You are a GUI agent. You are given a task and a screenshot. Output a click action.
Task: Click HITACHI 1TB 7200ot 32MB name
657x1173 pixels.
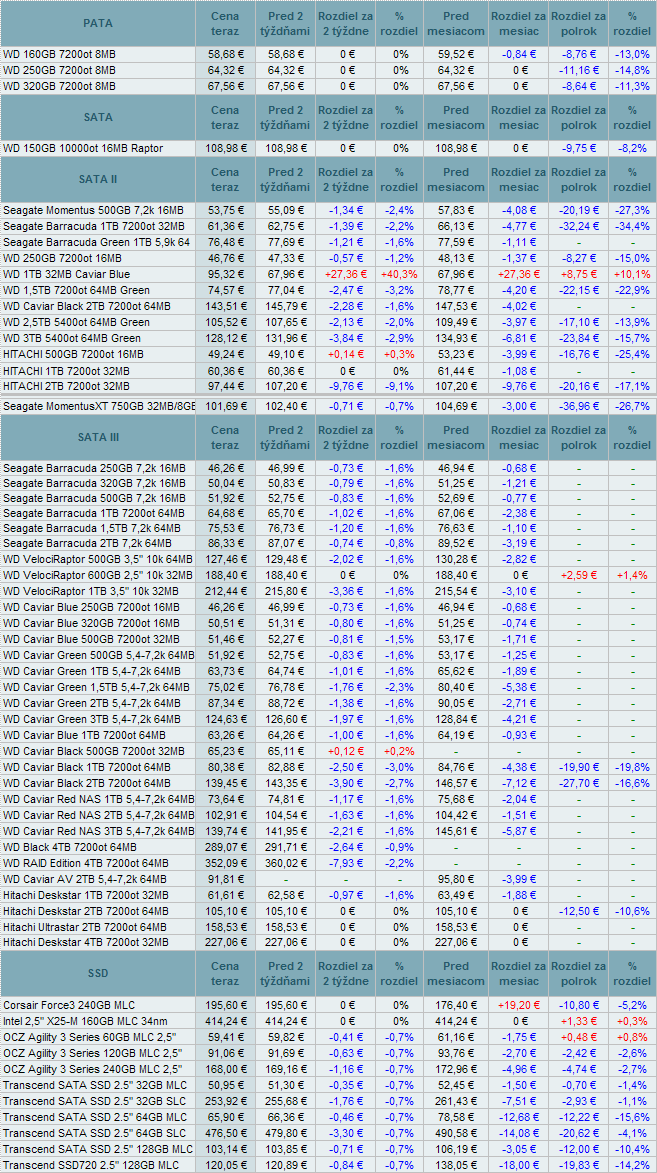point(67,370)
